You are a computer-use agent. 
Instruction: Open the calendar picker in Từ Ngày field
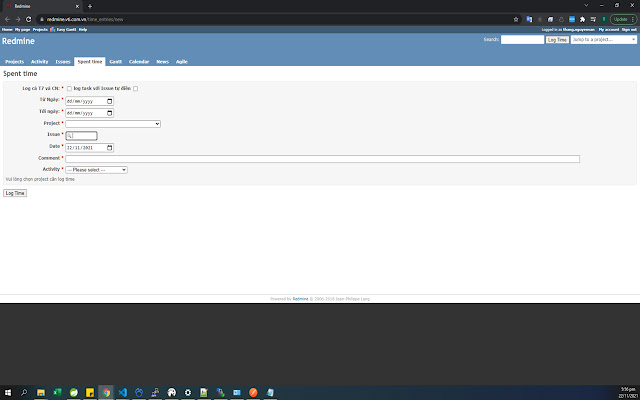109,101
